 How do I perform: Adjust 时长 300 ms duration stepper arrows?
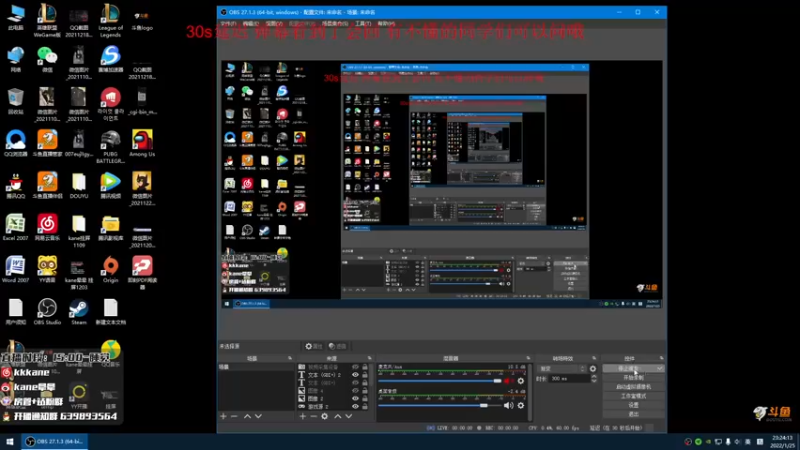pos(594,379)
